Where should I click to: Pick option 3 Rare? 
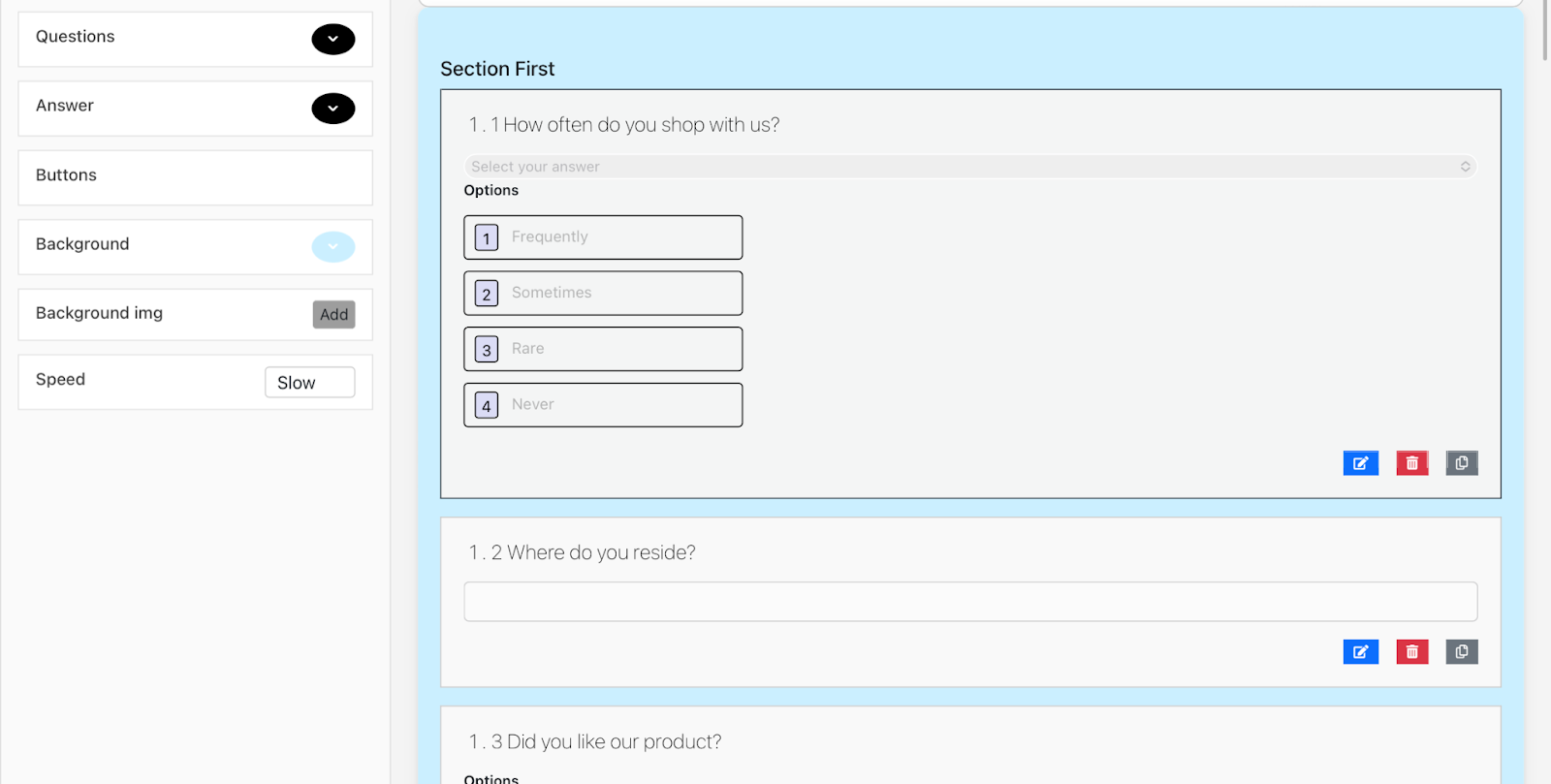[603, 349]
